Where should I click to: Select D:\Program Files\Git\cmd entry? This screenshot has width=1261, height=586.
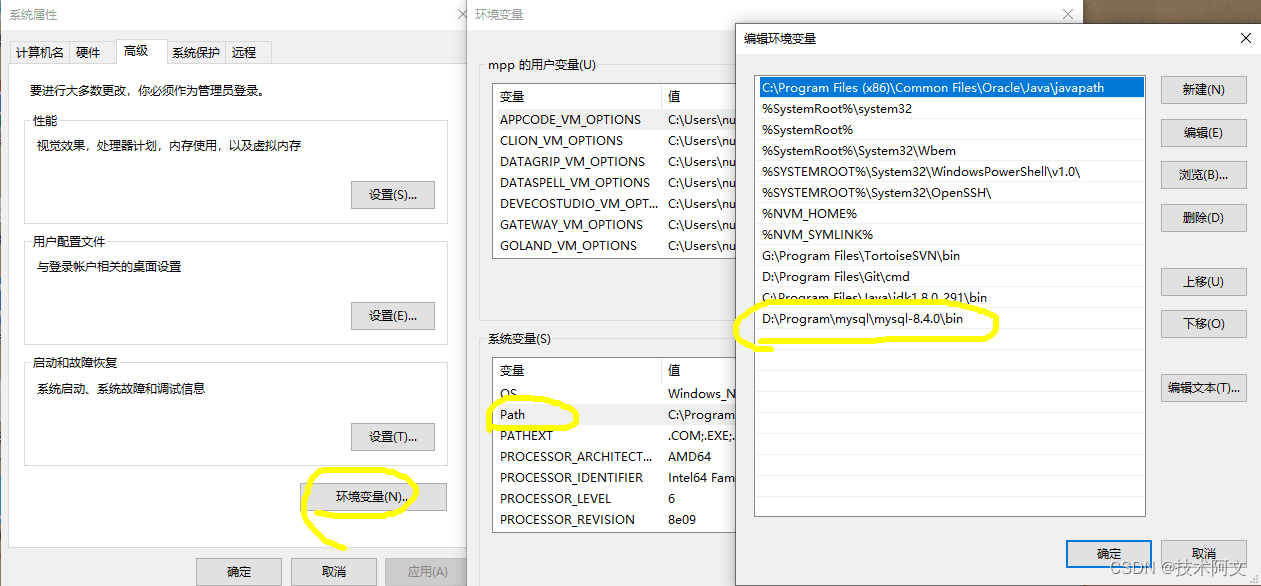(x=950, y=277)
